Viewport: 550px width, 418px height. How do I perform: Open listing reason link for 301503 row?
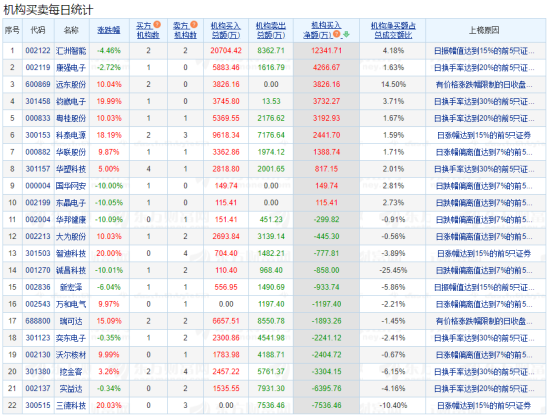tap(484, 253)
